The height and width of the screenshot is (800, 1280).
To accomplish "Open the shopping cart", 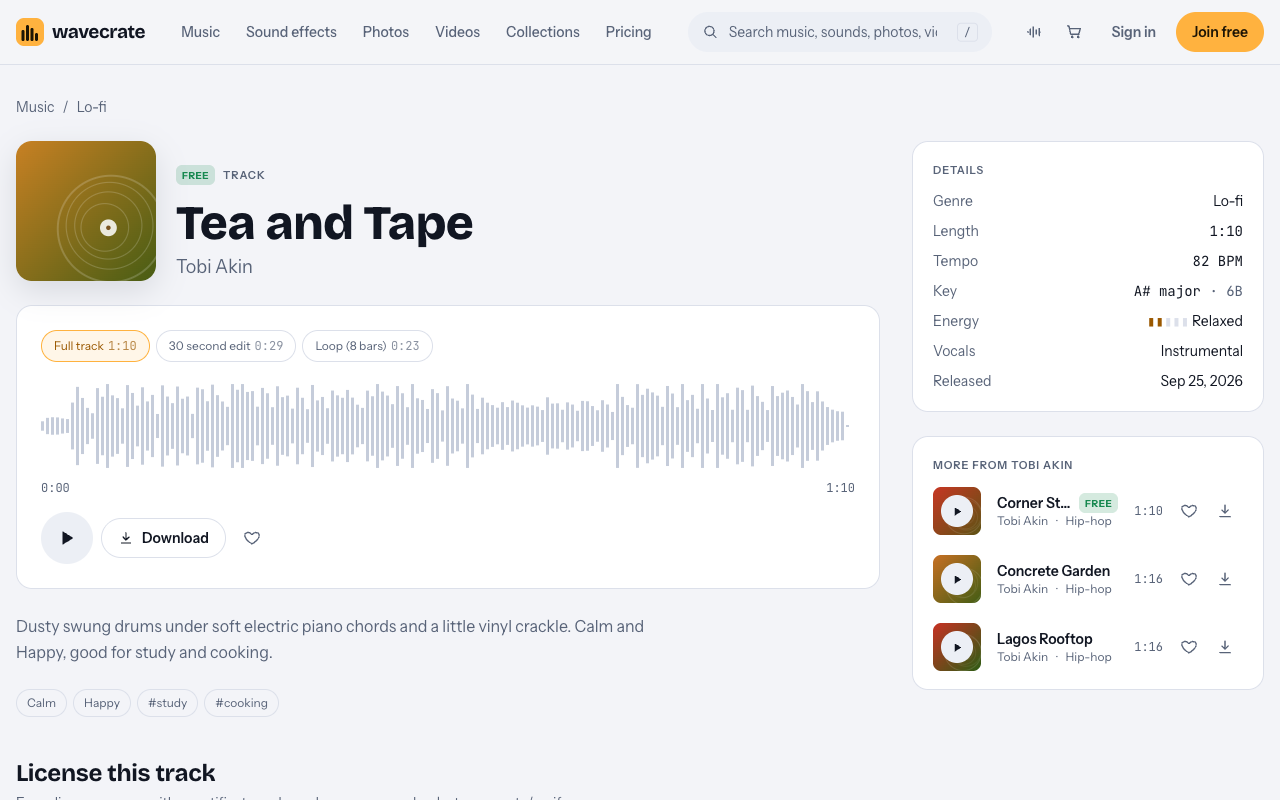I will click(1074, 32).
